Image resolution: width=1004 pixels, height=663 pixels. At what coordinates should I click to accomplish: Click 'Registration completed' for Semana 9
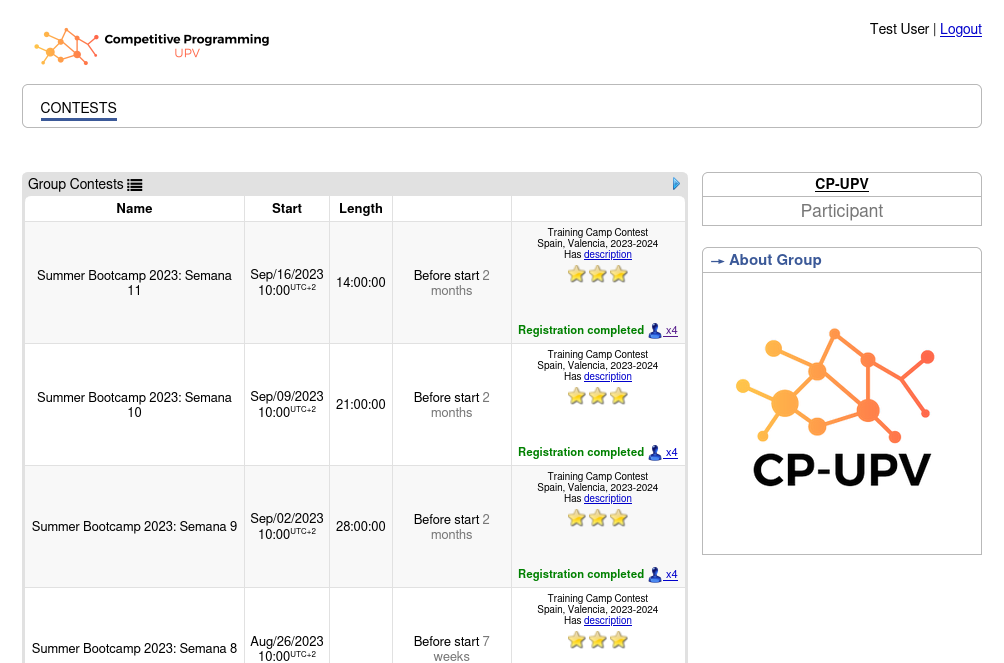point(581,575)
